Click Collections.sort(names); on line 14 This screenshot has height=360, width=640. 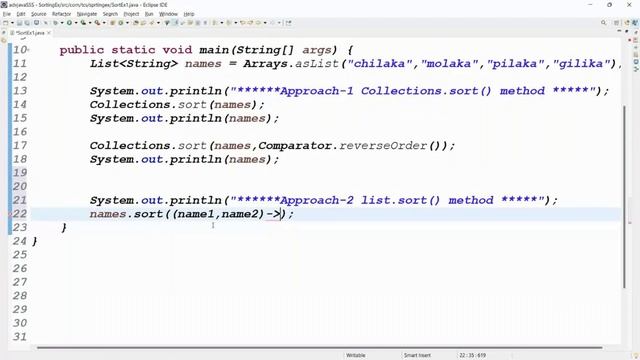[177, 104]
